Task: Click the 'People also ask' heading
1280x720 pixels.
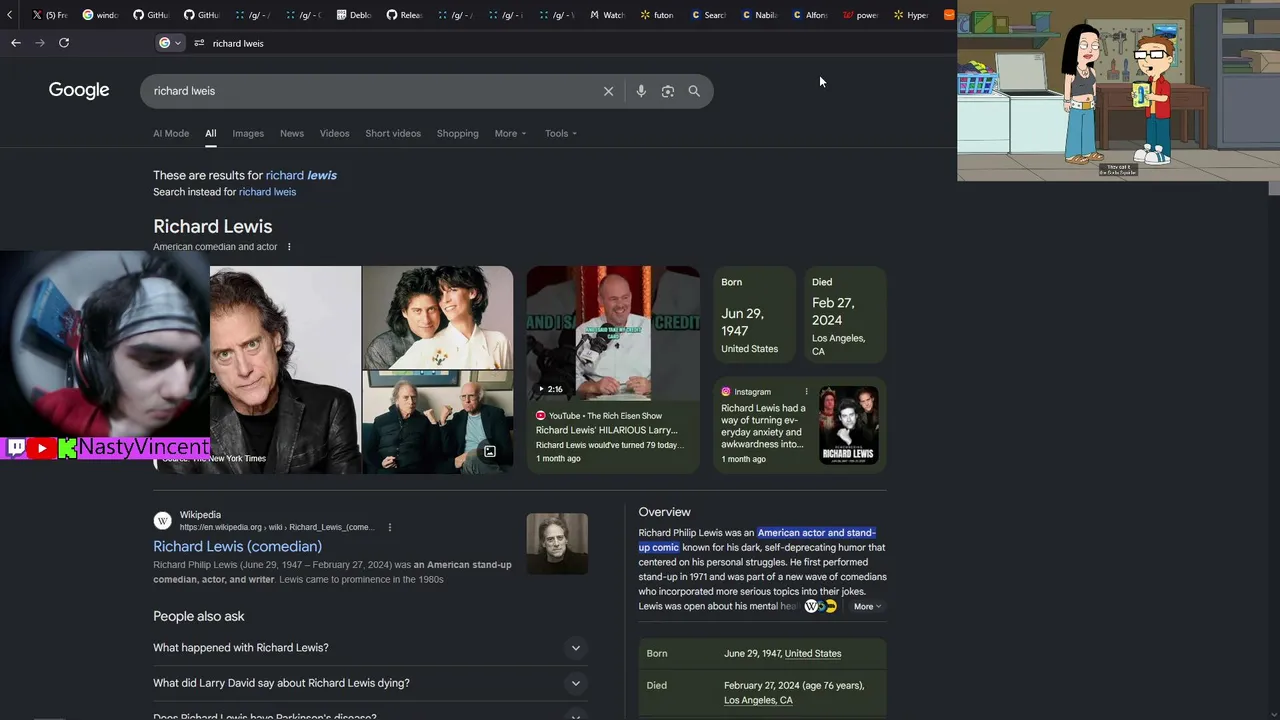Action: pyautogui.click(x=199, y=616)
